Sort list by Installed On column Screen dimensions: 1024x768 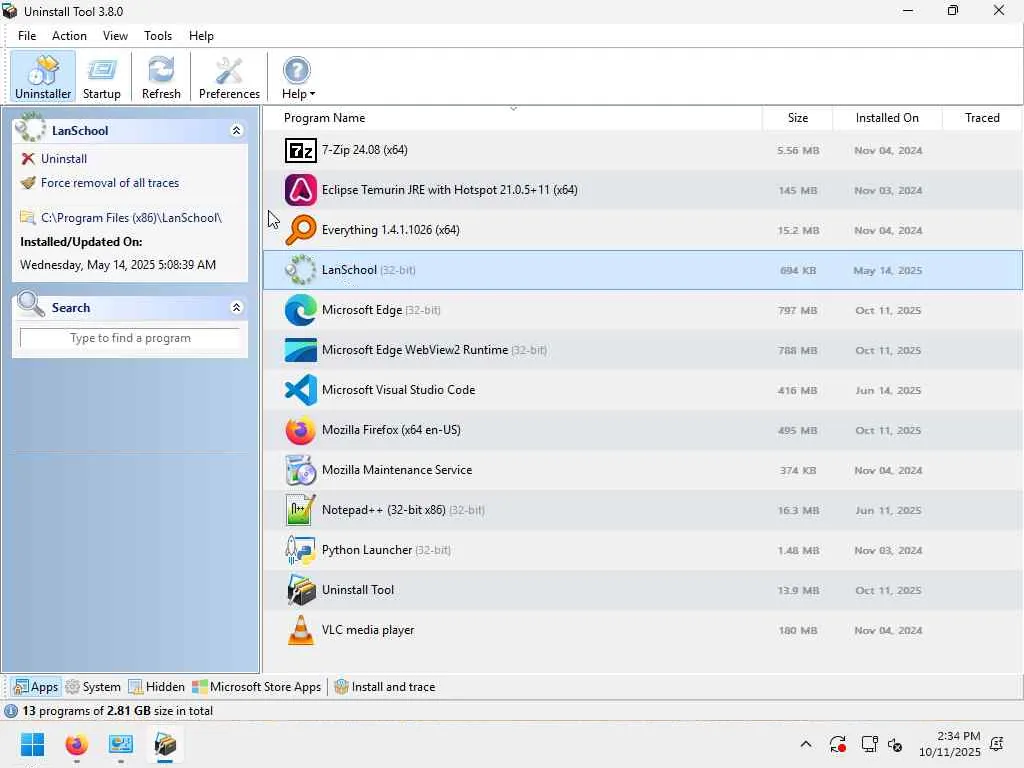click(x=887, y=118)
